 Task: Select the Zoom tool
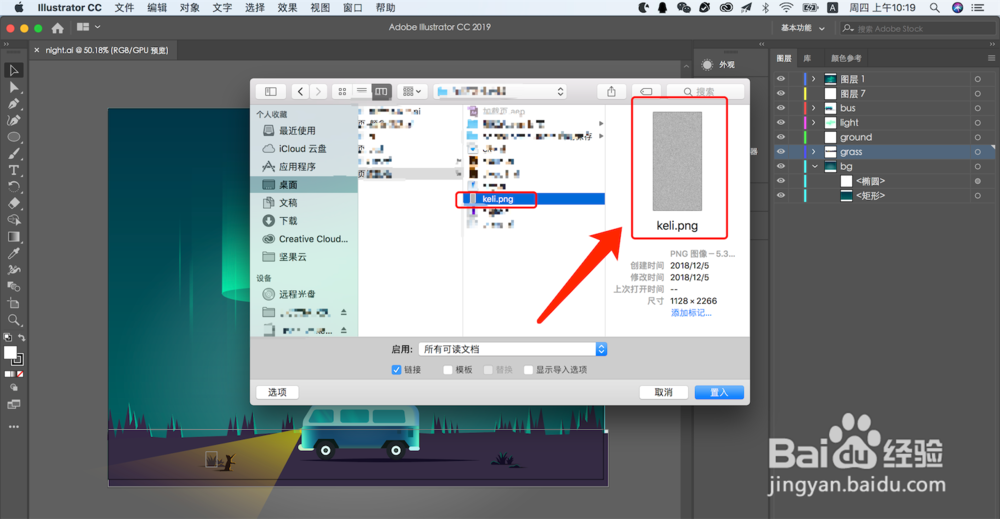point(14,320)
